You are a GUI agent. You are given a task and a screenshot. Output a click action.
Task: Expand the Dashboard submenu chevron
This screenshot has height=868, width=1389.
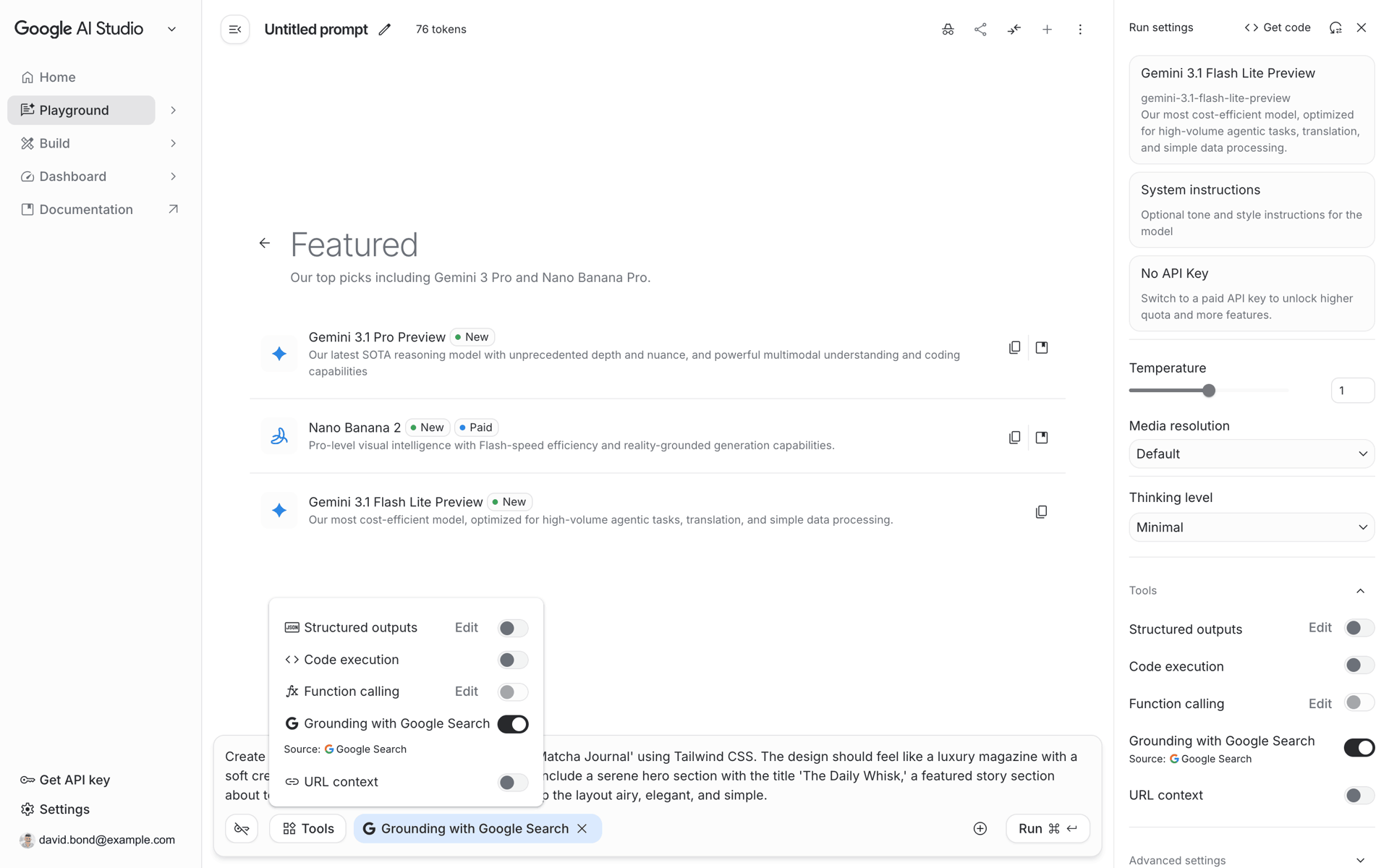coord(173,176)
